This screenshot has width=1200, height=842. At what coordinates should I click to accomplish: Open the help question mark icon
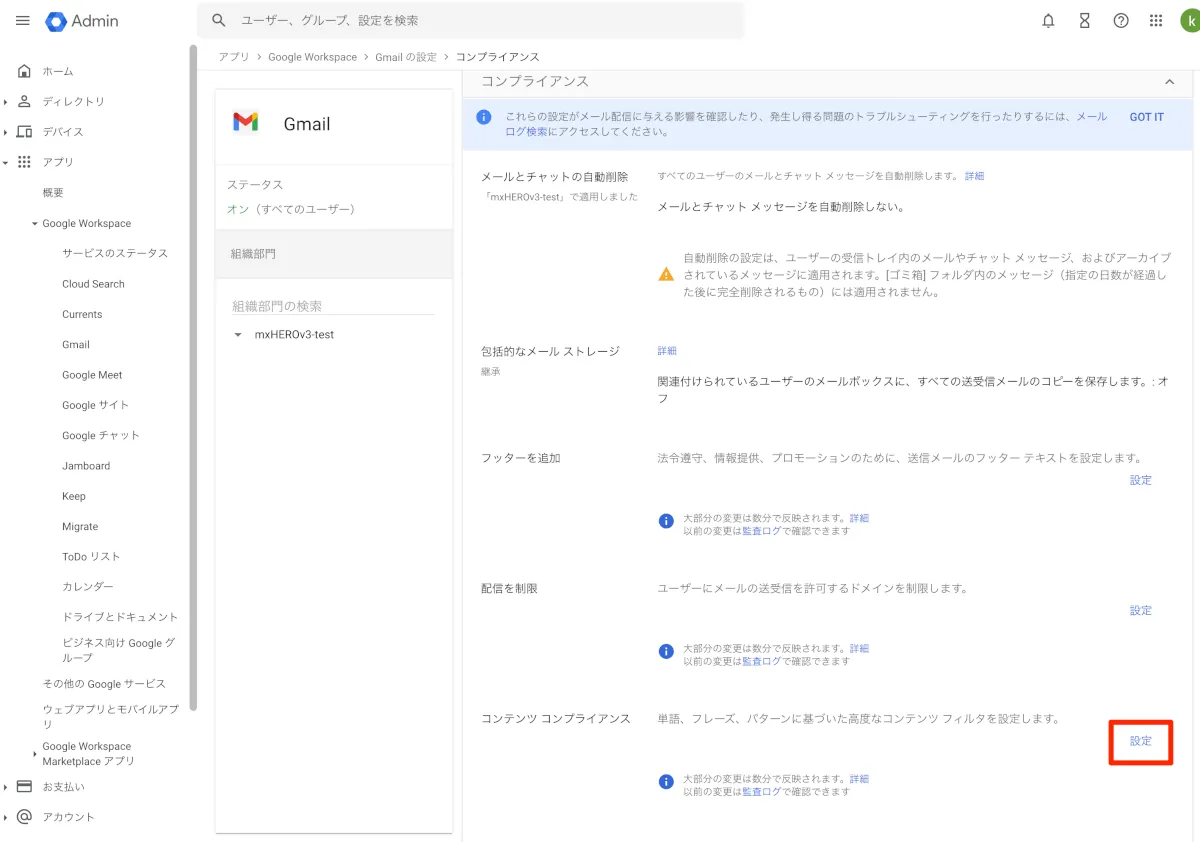point(1121,20)
